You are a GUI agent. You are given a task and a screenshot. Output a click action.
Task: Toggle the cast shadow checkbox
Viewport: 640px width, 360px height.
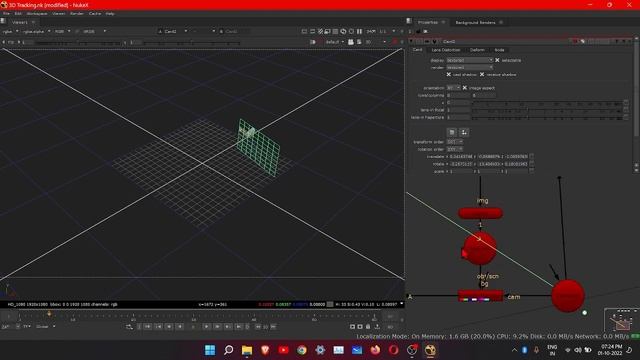[x=449, y=75]
